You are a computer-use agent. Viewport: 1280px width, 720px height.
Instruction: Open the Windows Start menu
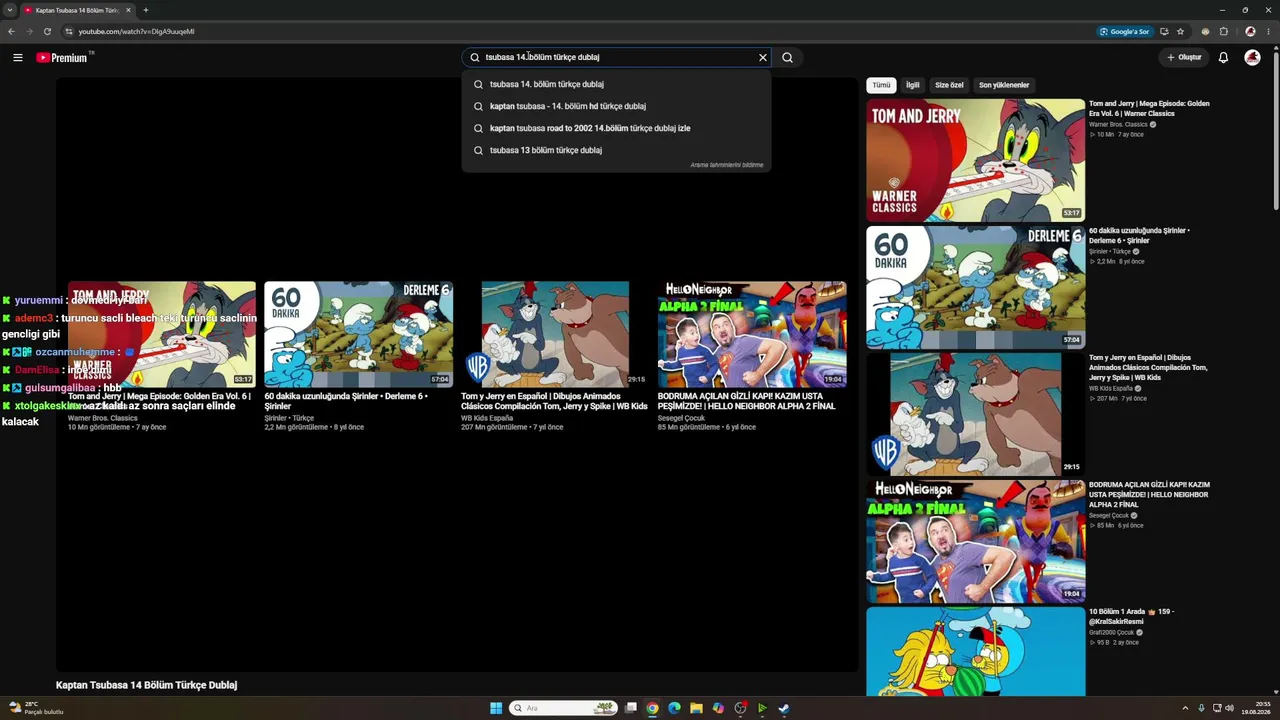pyautogui.click(x=496, y=708)
